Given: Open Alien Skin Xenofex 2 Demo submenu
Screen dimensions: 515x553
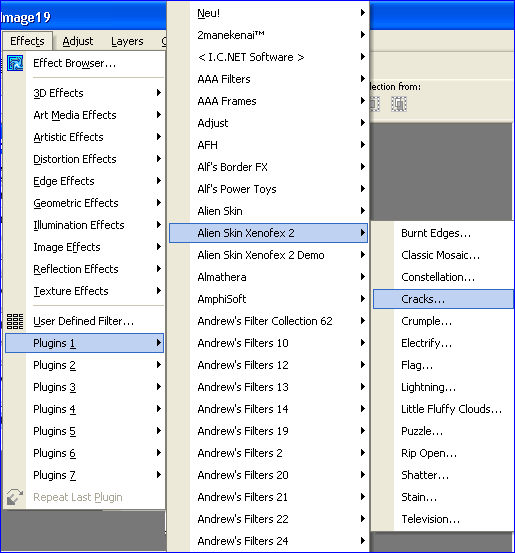Looking at the screenshot, I should point(268,255).
